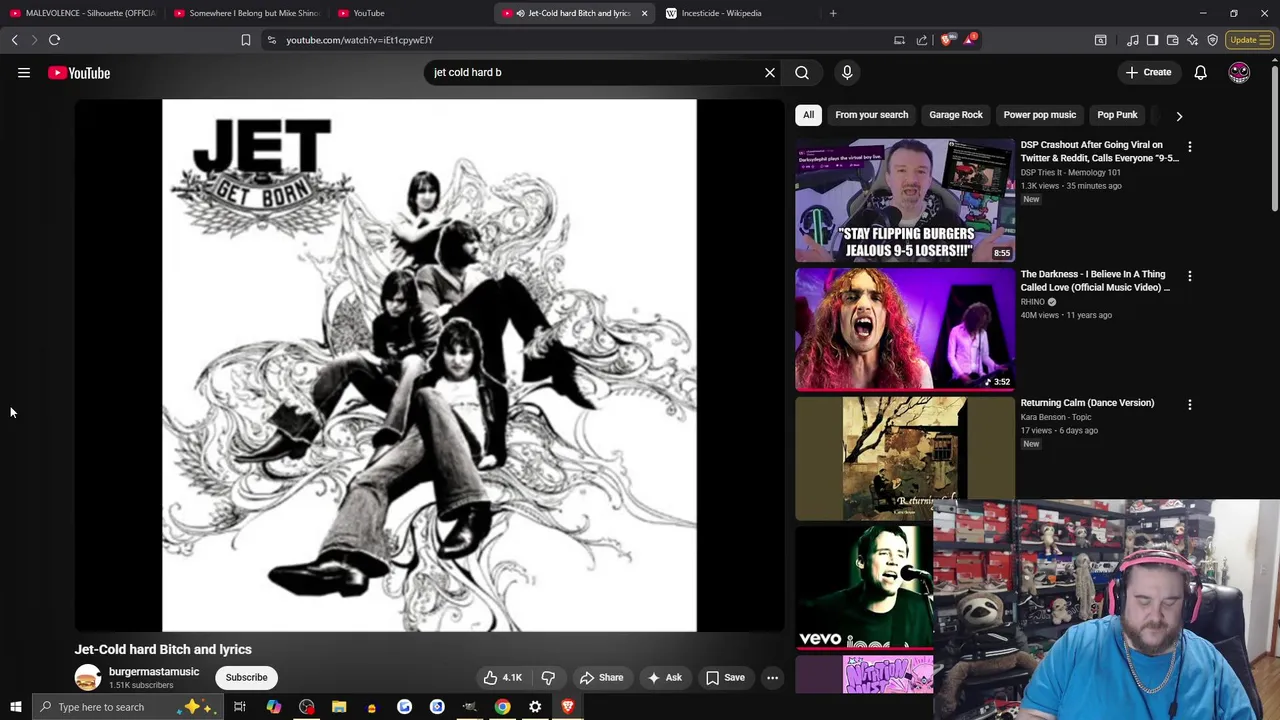Open YouTube notifications bell

pos(1200,72)
